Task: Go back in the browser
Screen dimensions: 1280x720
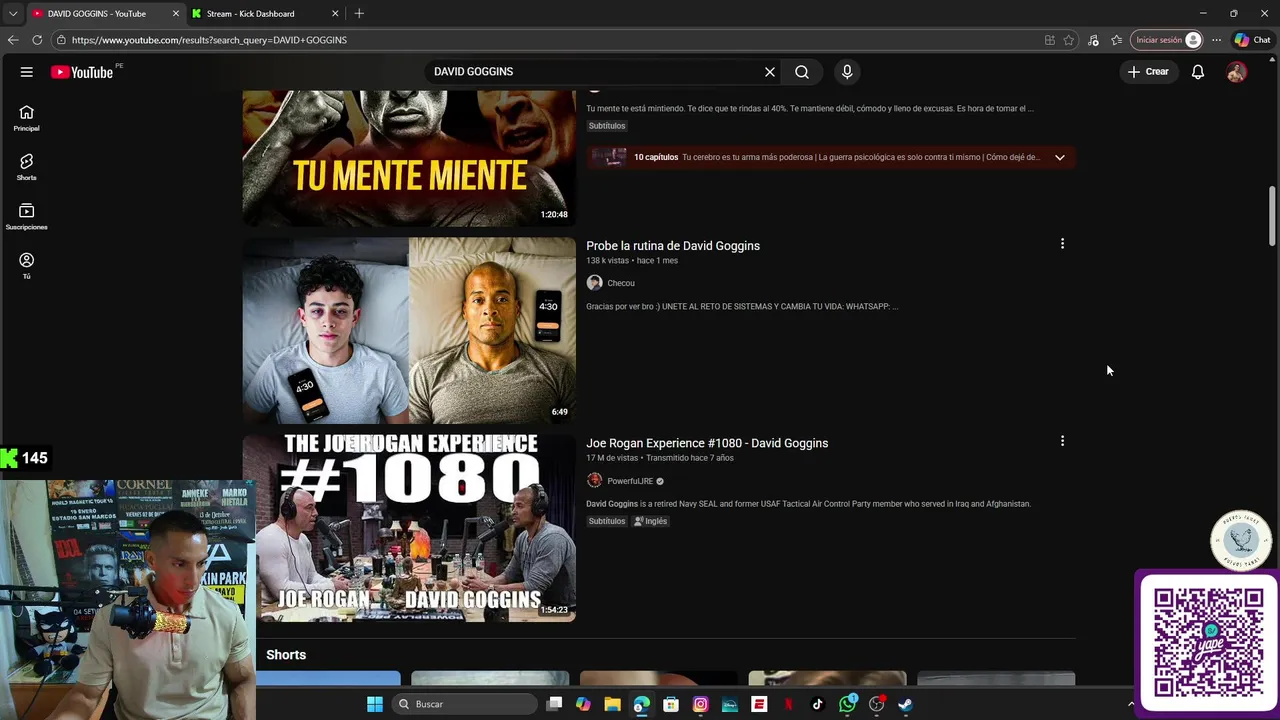Action: (13, 40)
